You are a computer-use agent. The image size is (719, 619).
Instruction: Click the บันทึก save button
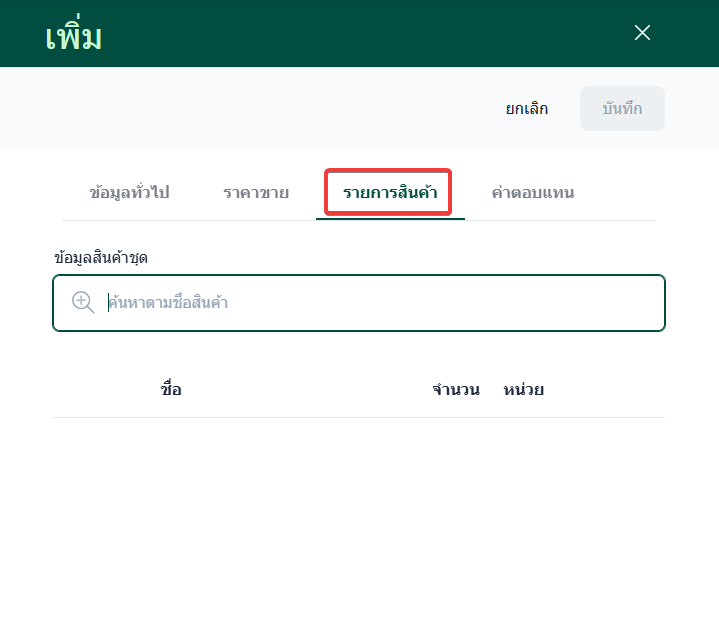coord(622,108)
